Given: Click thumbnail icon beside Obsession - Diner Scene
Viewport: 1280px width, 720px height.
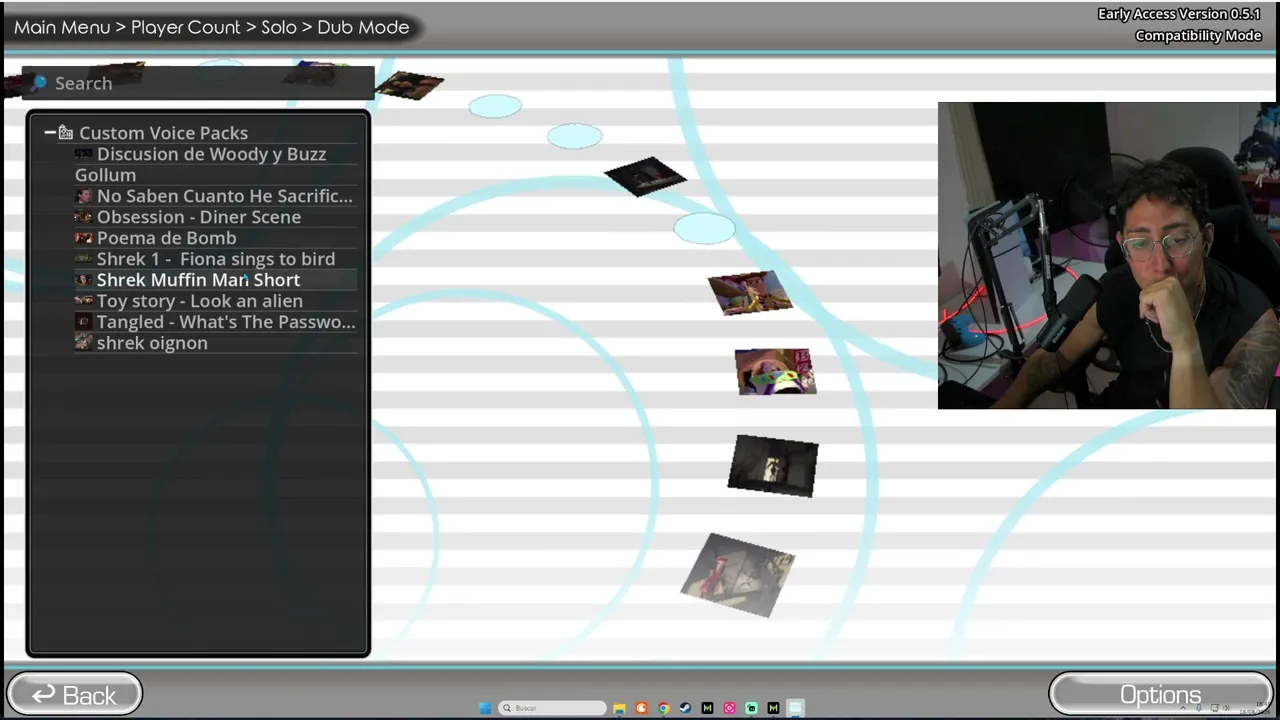Looking at the screenshot, I should [84, 217].
